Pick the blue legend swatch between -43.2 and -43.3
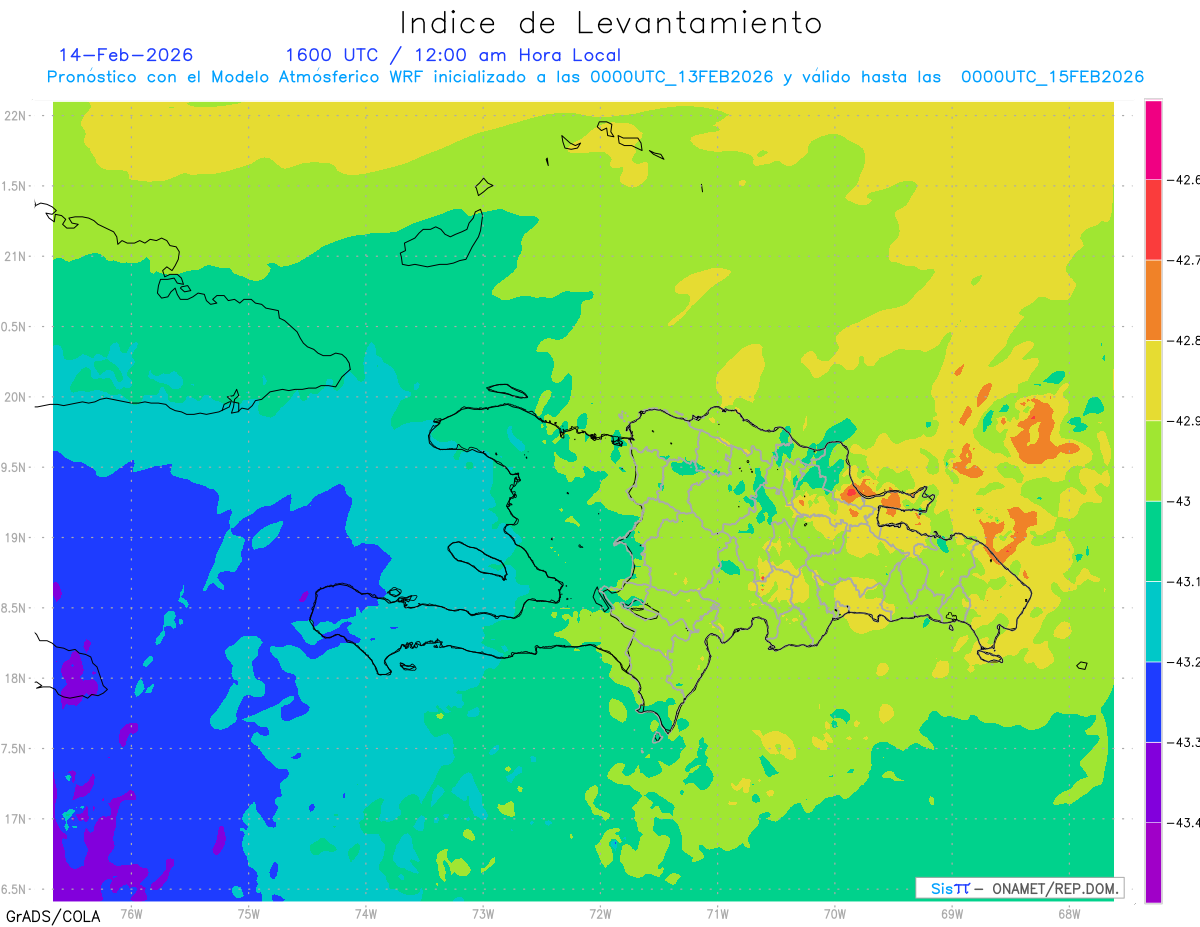 coord(1153,702)
